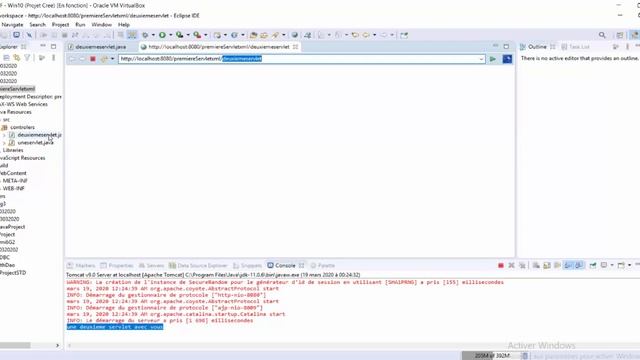Select the Console tab in bottom panel
Screen dimensions: 640x360
pyautogui.click(x=285, y=265)
